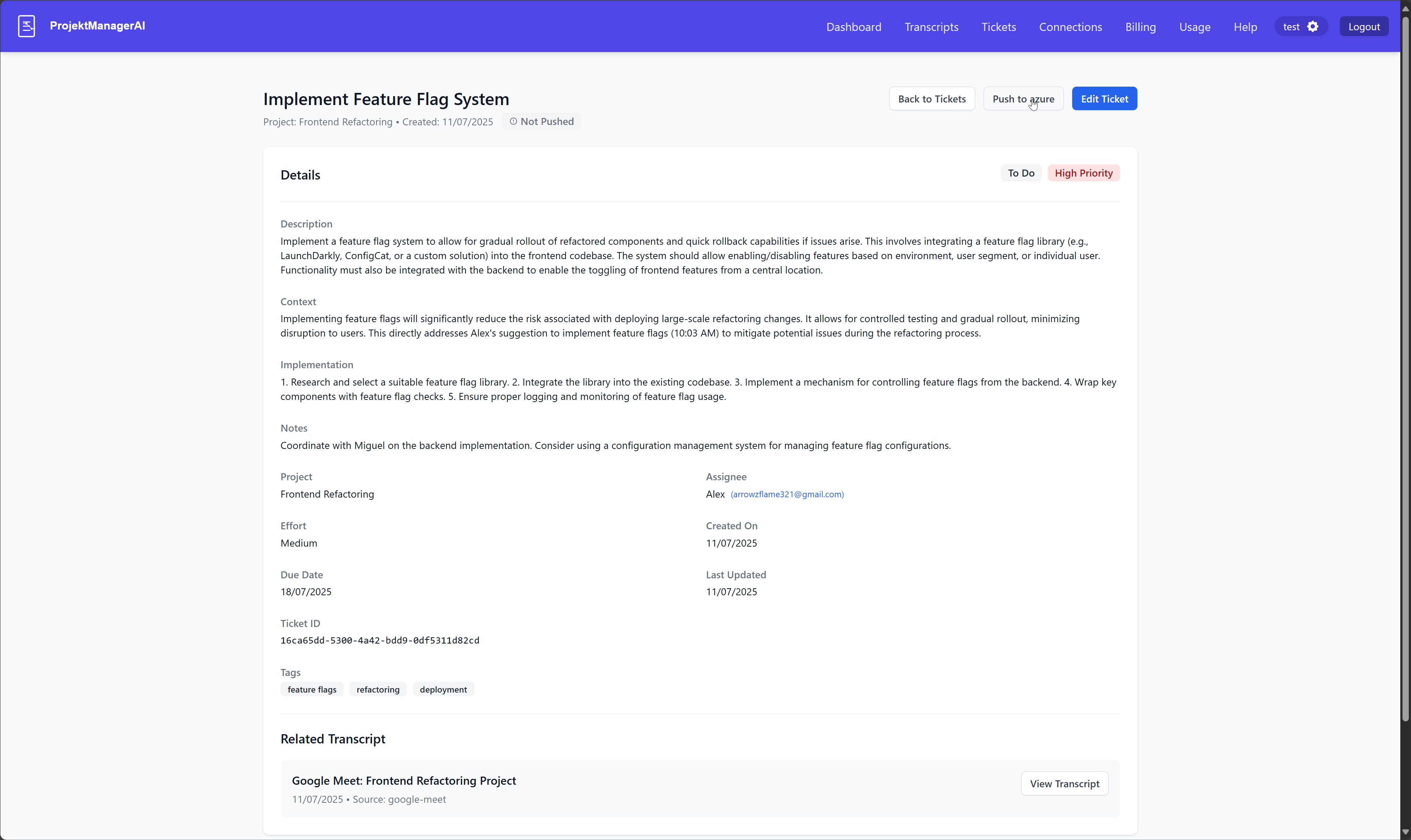Click assignee email arrowzflame321@gmail.com link

tap(786, 494)
